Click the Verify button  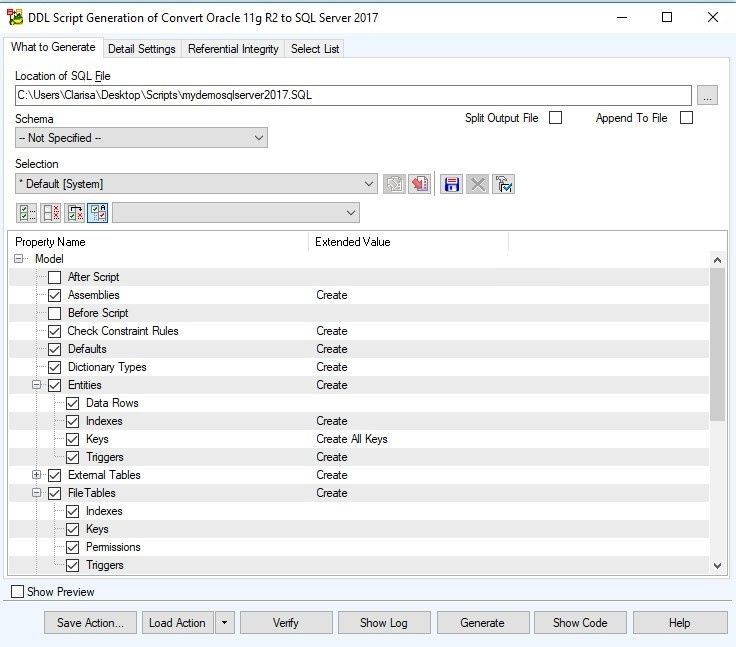pyautogui.click(x=286, y=623)
